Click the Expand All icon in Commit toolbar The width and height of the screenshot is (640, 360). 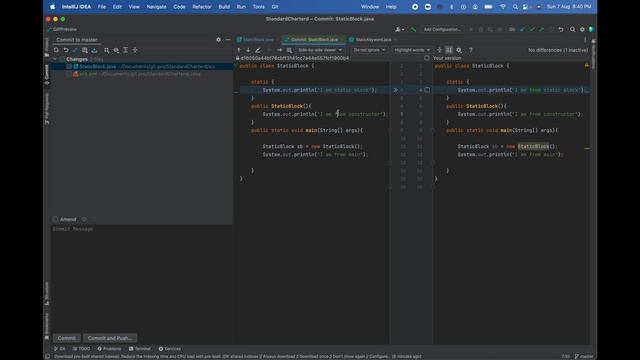click(126, 50)
